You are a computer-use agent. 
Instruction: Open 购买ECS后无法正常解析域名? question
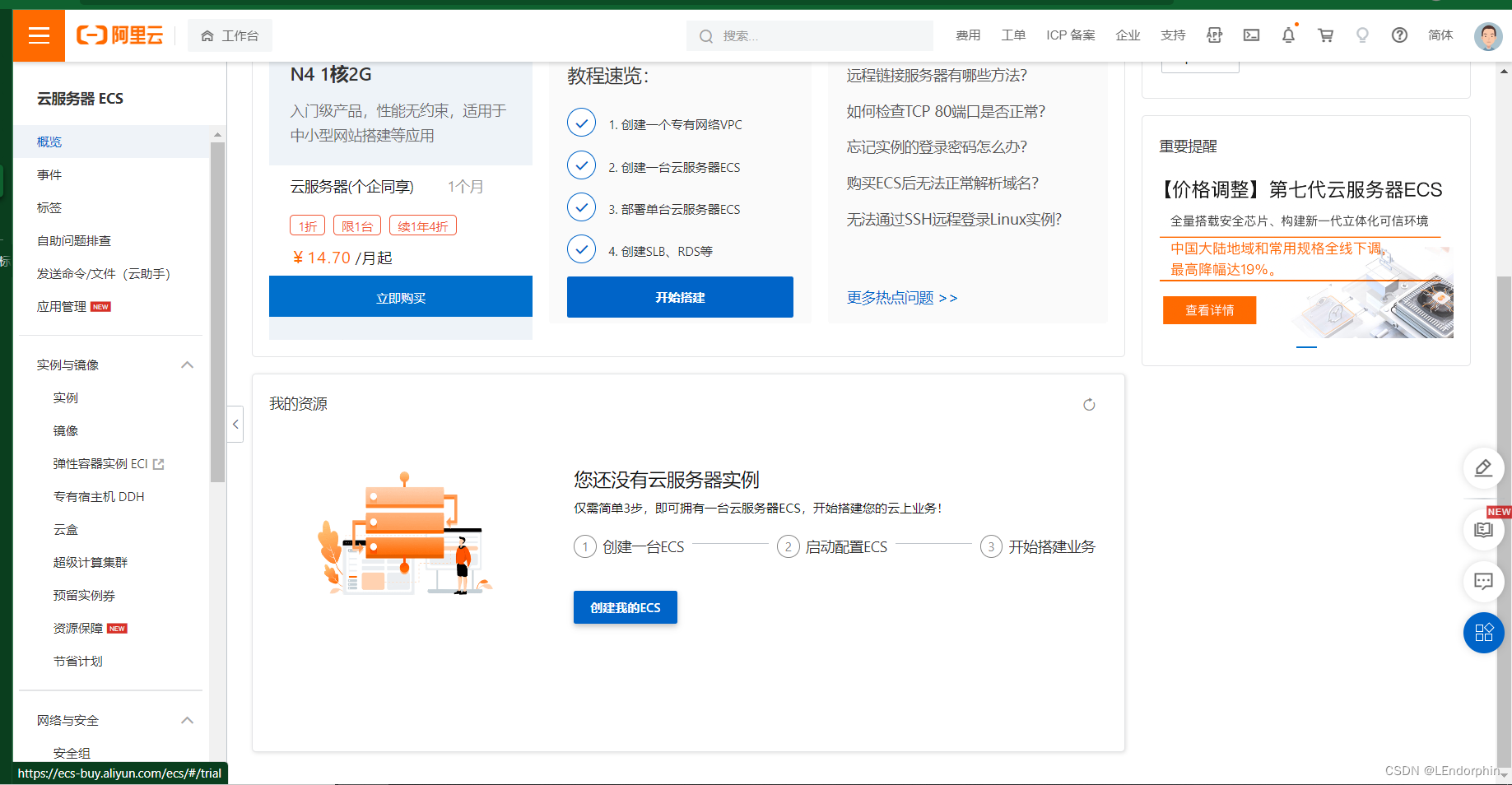coord(942,183)
